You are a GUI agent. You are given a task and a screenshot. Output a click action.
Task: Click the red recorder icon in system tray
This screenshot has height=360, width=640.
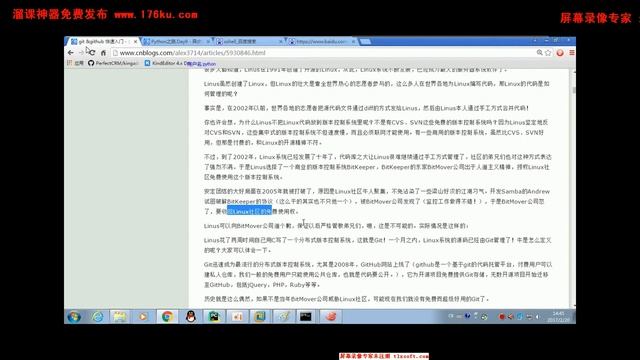[x=502, y=316]
